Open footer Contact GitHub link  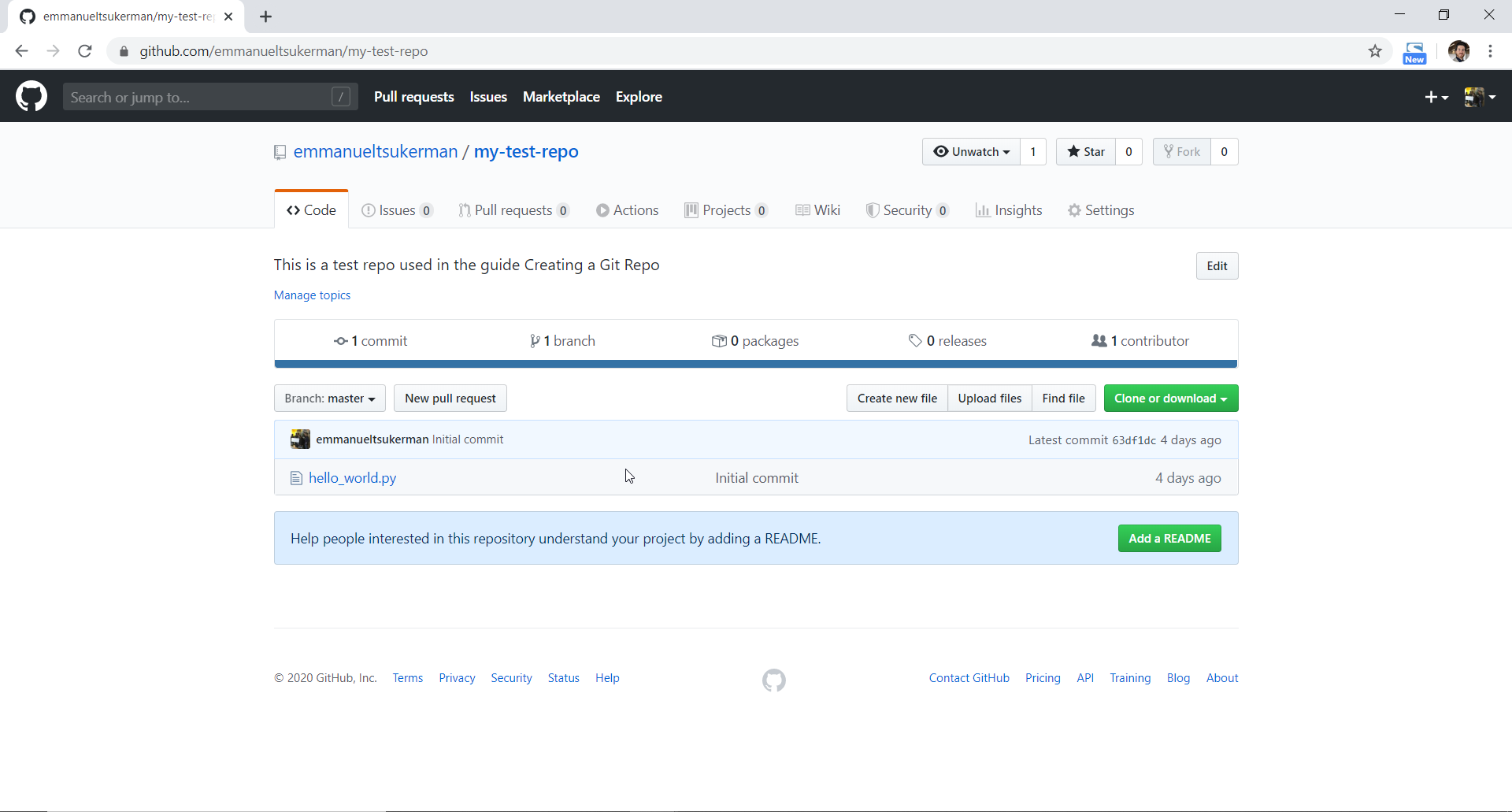pyautogui.click(x=969, y=678)
